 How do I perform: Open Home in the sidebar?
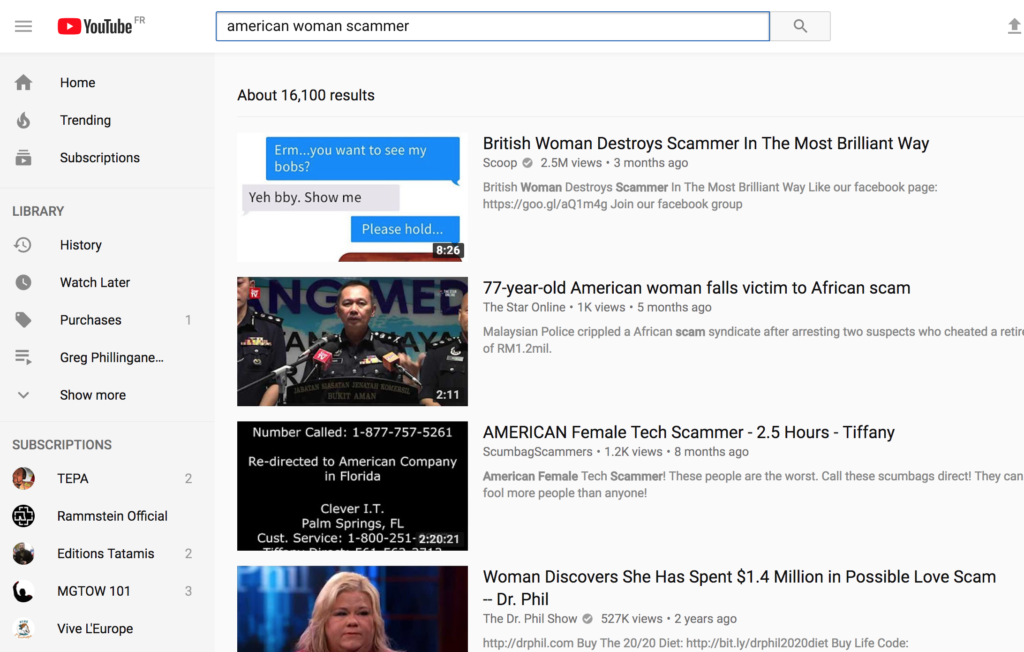(x=78, y=82)
